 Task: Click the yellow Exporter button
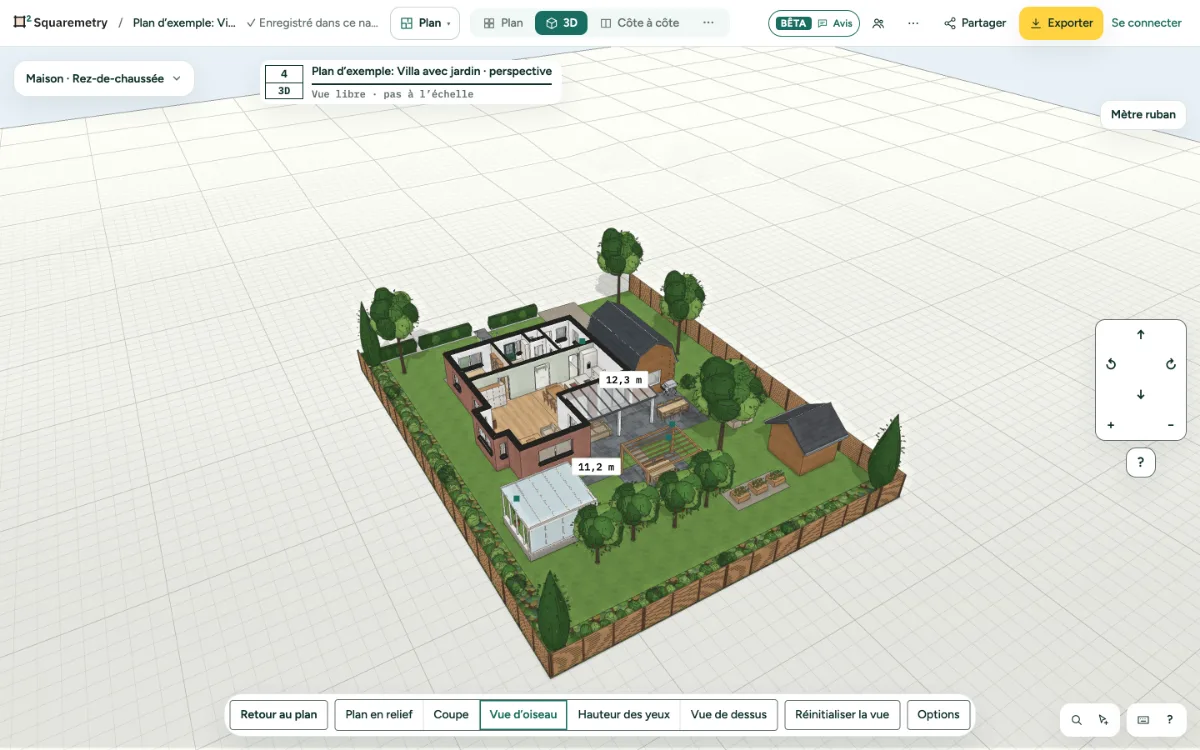(1061, 23)
